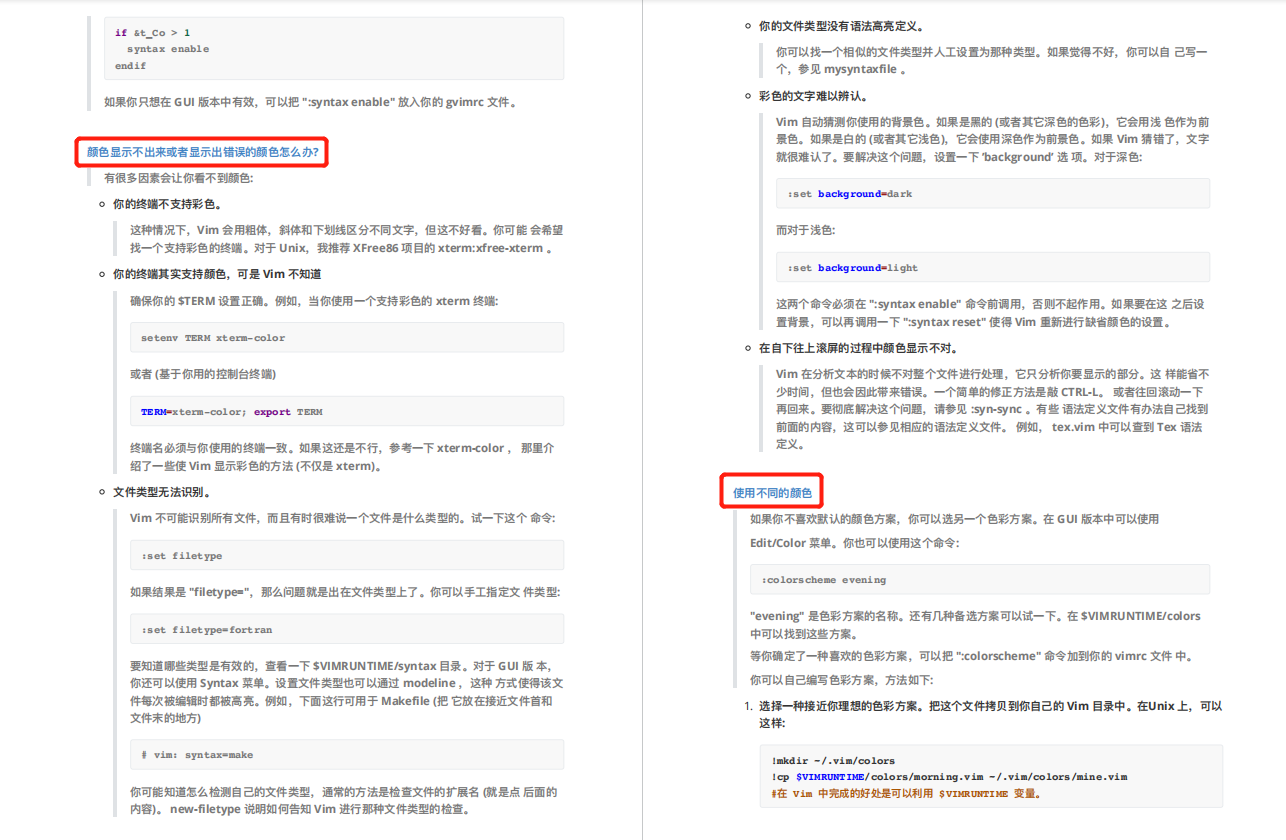
Task: Click the sentence starting "如果结果是 "filetype=""
Action: pos(345,592)
